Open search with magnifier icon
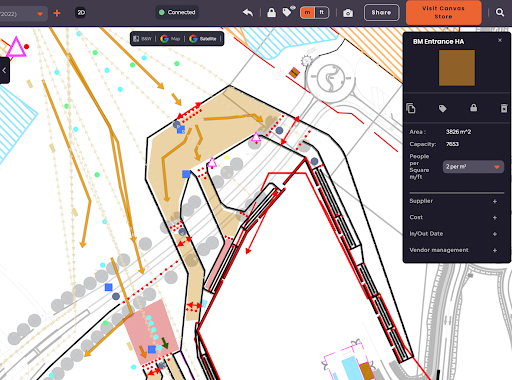Image resolution: width=512 pixels, height=380 pixels. pyautogui.click(x=500, y=12)
